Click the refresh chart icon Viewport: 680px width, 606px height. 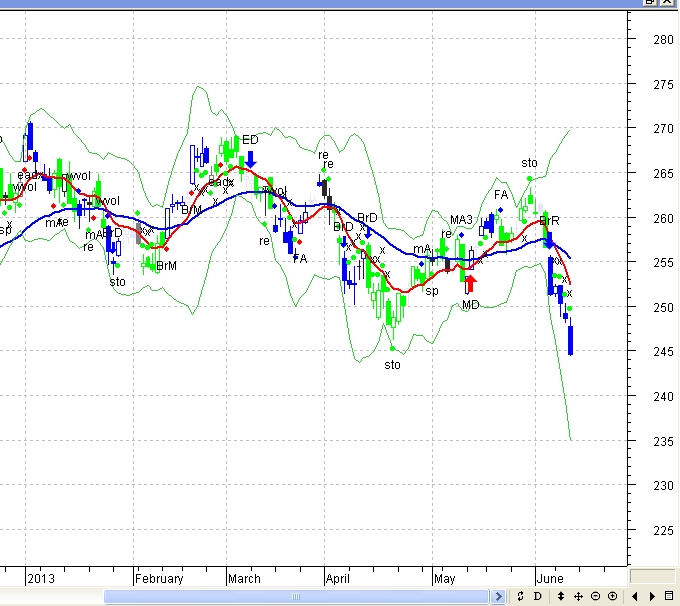(x=521, y=597)
